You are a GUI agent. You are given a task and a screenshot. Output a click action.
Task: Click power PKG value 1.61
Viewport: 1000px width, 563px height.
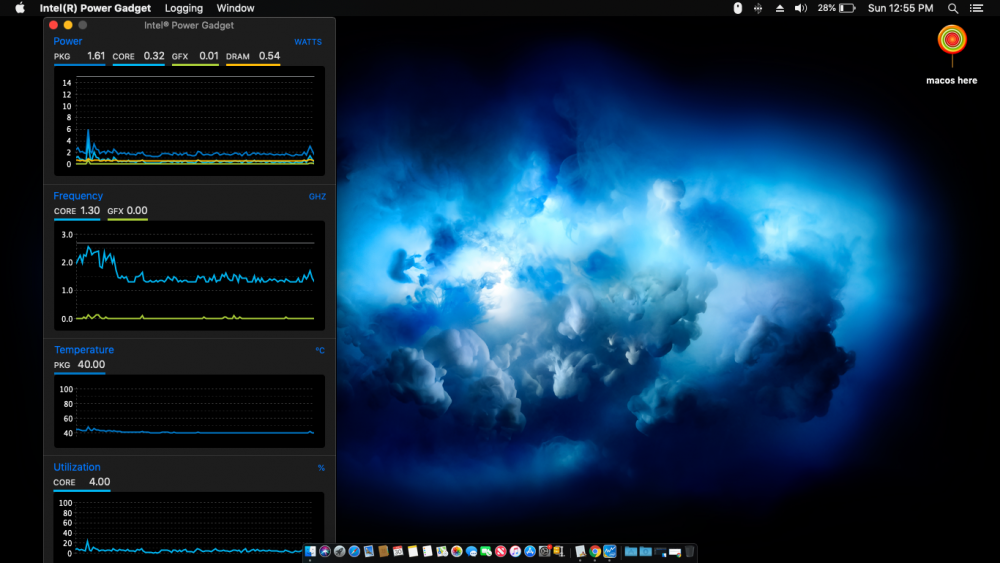point(96,56)
